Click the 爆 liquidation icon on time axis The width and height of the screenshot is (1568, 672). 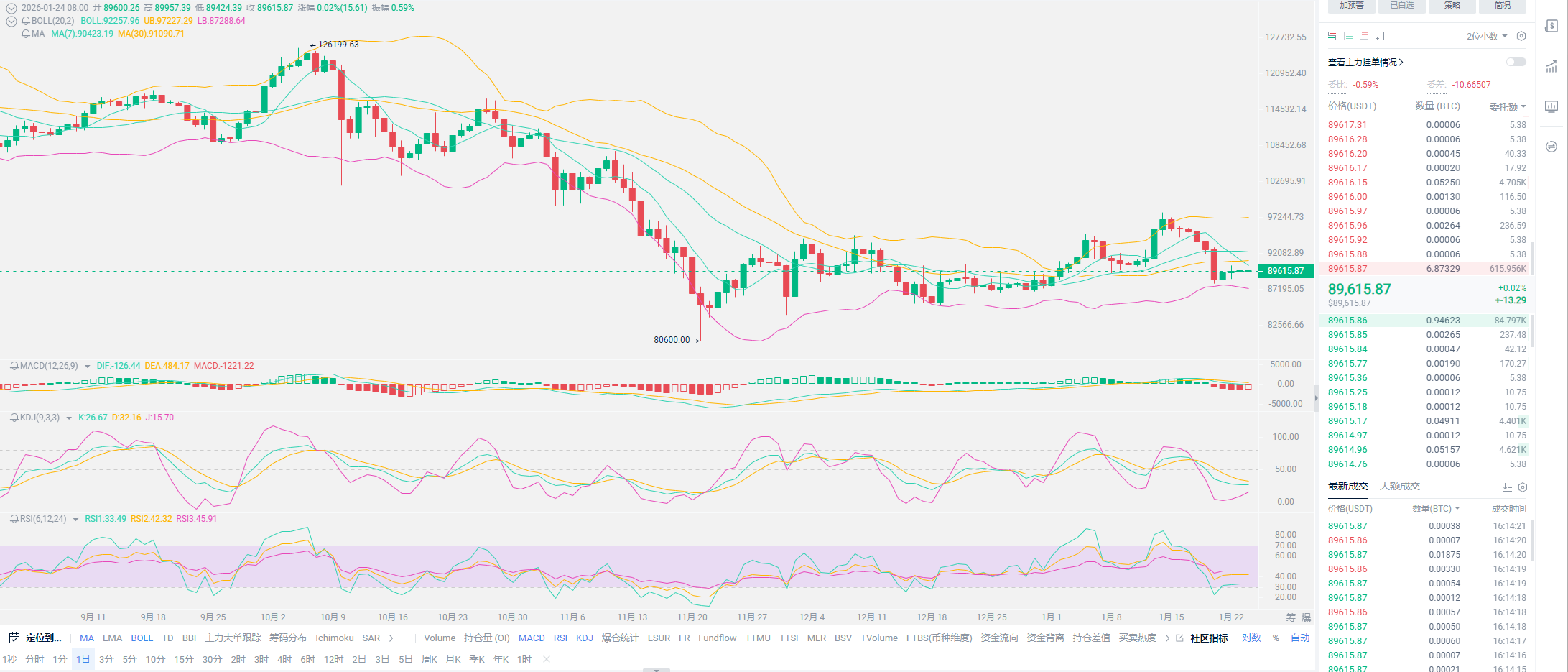[x=1307, y=617]
